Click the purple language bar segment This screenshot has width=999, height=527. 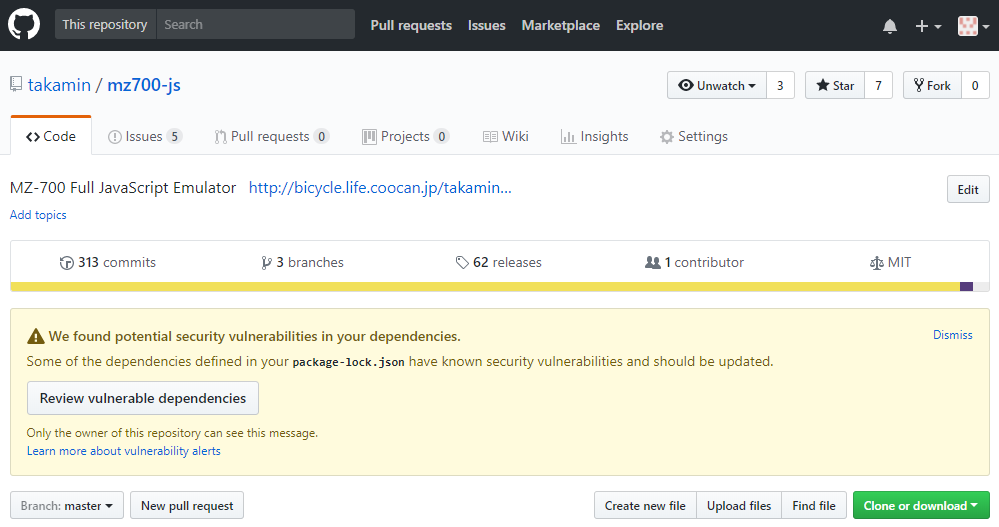[x=966, y=287]
